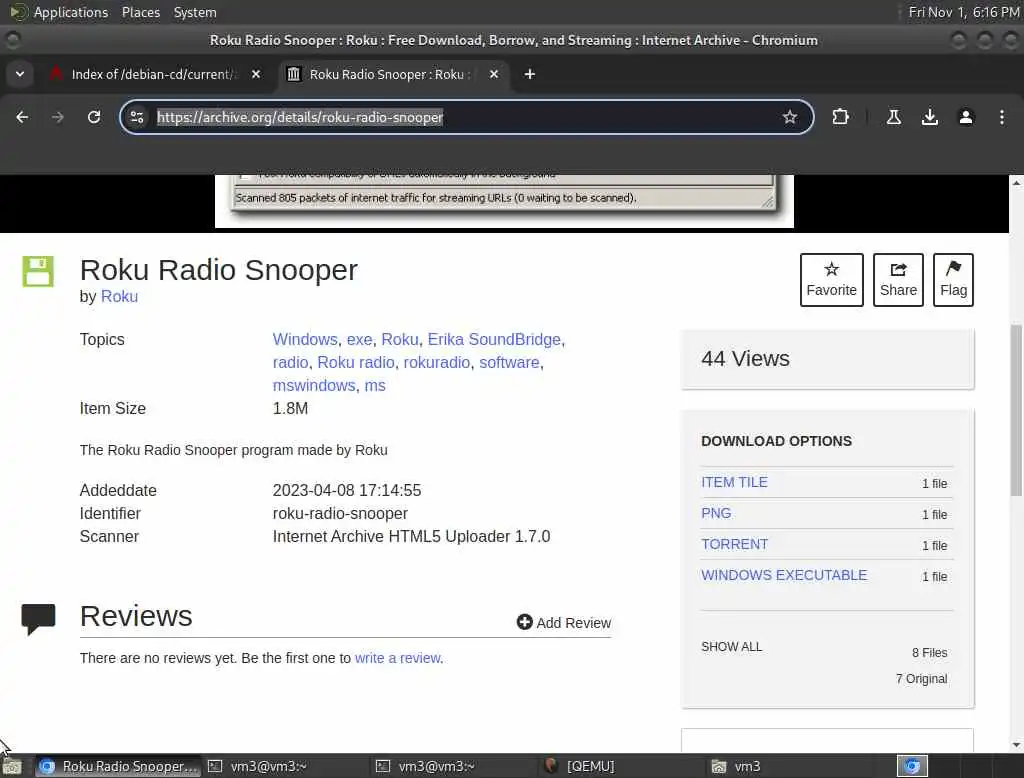
Task: Flag this item
Action: click(953, 280)
